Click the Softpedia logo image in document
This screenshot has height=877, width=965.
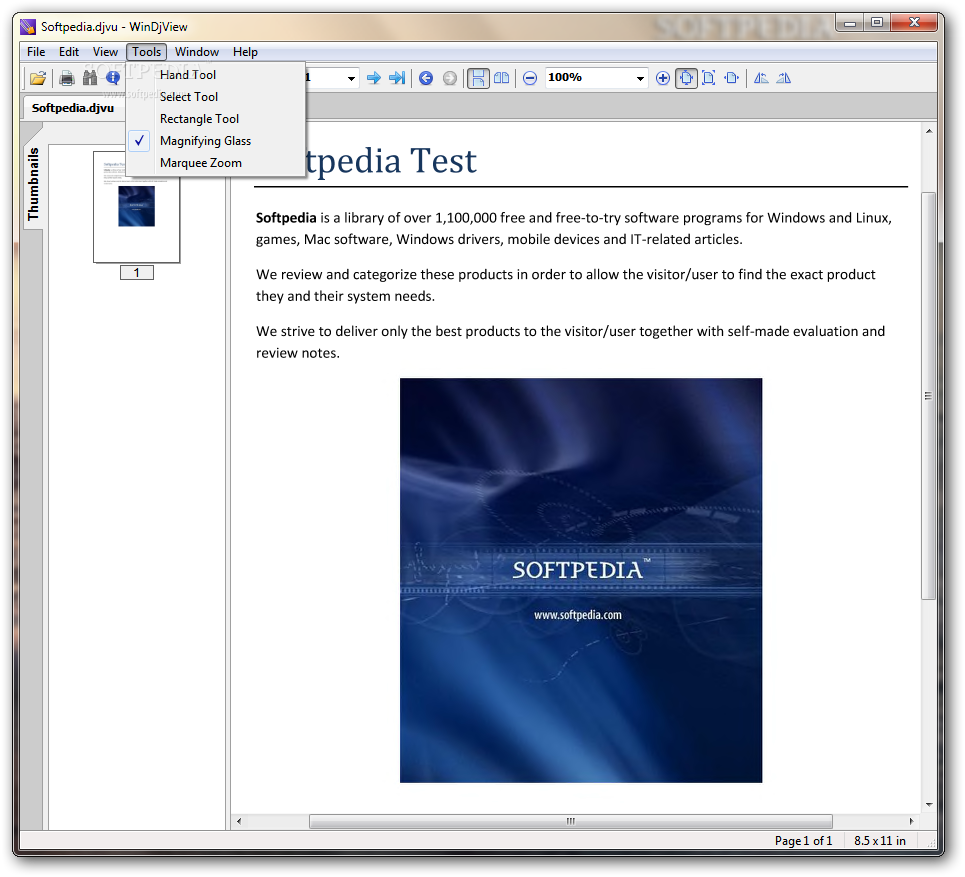click(x=581, y=580)
